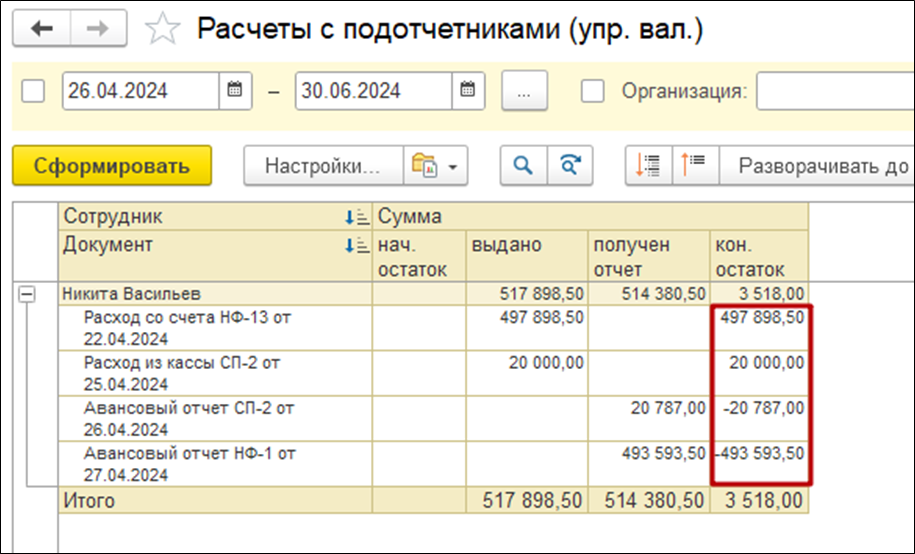
Task: Click the period selection ellipsis button
Action: coord(525,91)
